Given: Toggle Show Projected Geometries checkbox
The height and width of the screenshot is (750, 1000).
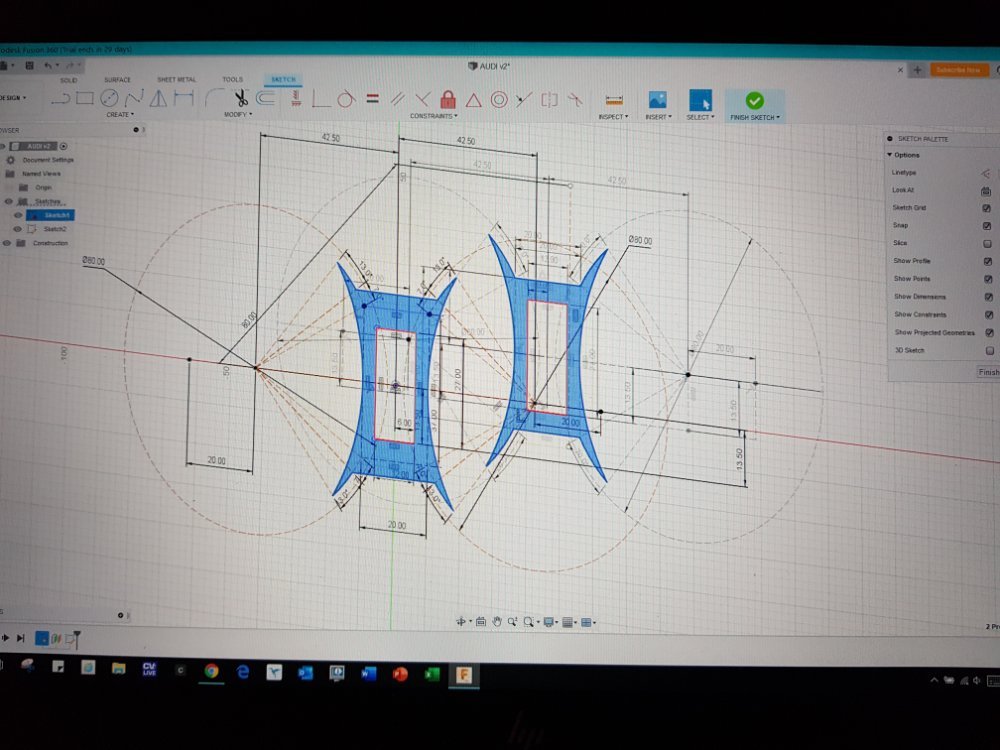Looking at the screenshot, I should [x=989, y=333].
